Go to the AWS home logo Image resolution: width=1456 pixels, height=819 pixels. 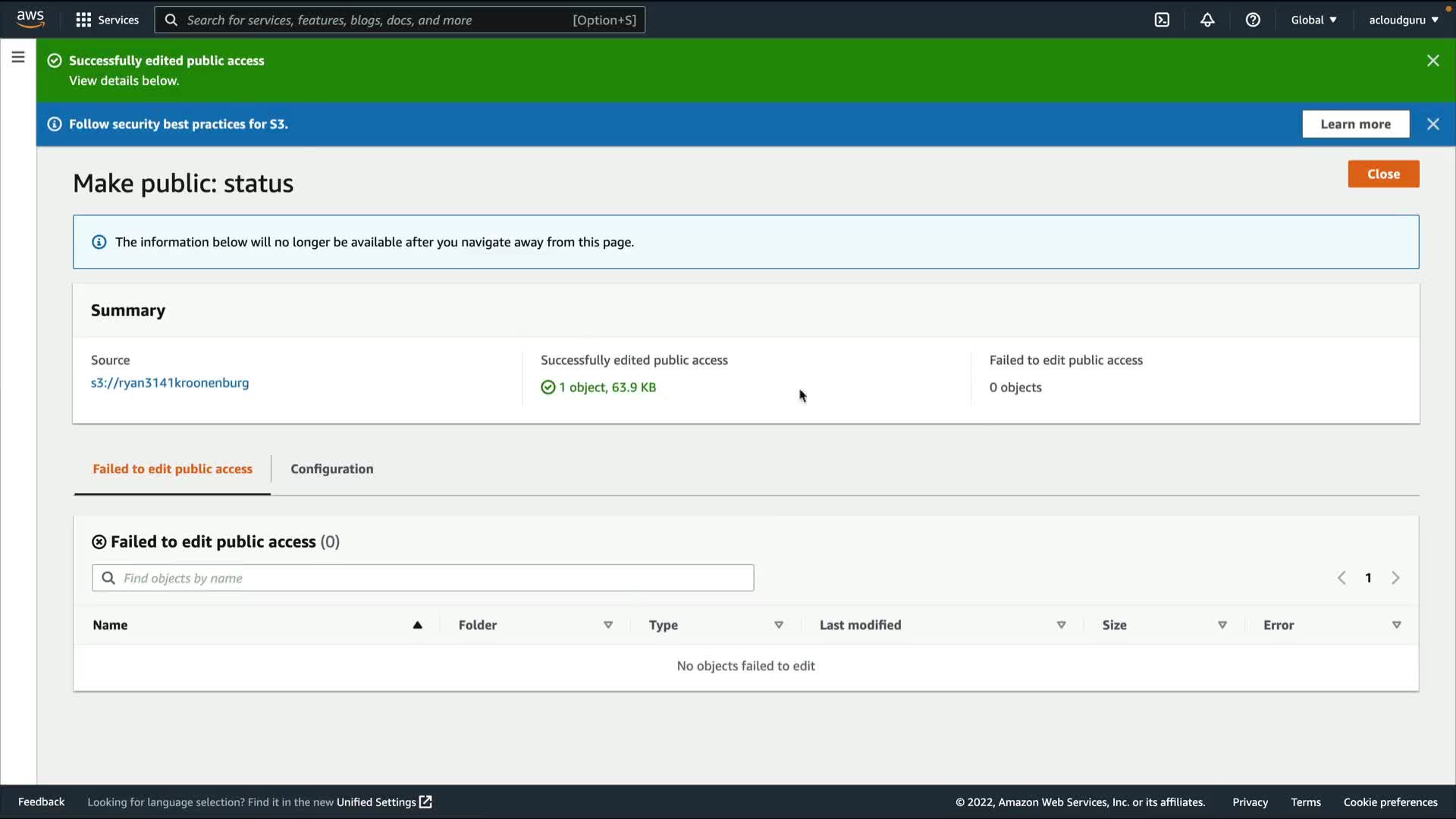(30, 19)
